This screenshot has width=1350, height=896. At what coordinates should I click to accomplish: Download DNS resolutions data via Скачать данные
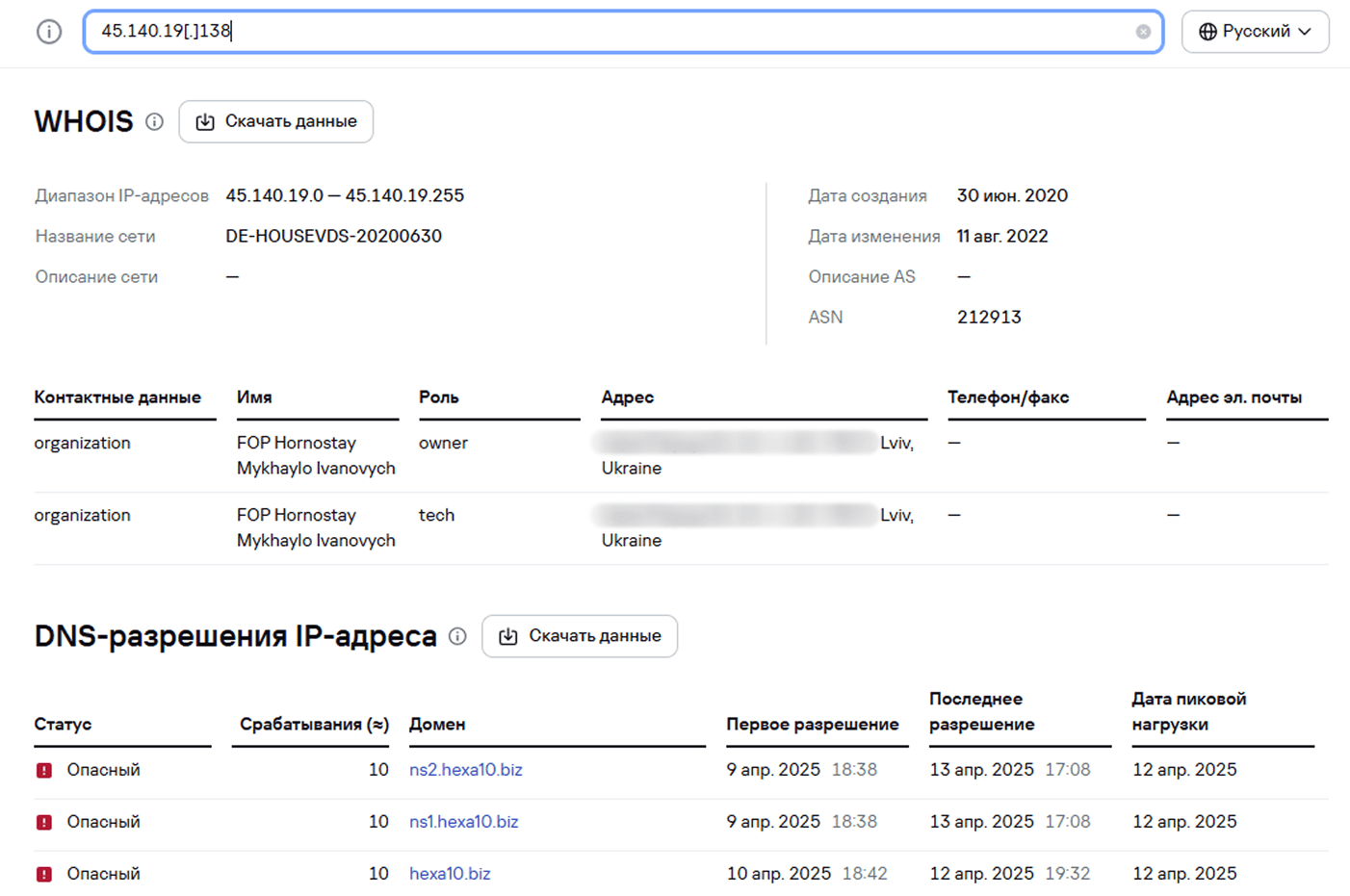[580, 636]
